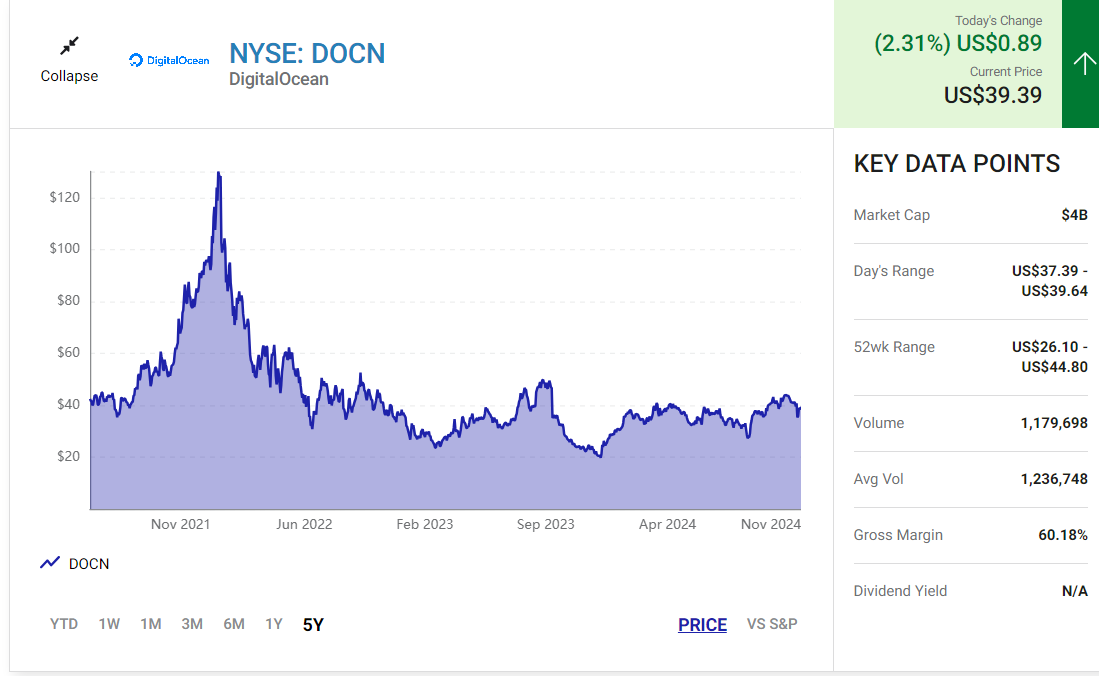Click the chart peak near $130
Image resolution: width=1099 pixels, height=676 pixels.
(x=219, y=173)
